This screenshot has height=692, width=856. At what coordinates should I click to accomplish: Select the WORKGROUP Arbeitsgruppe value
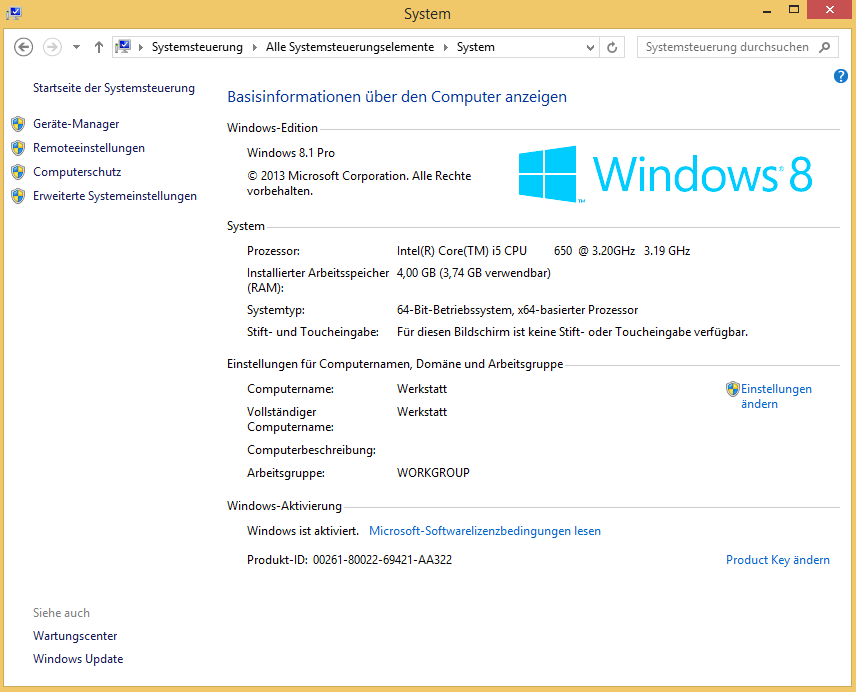pyautogui.click(x=433, y=473)
